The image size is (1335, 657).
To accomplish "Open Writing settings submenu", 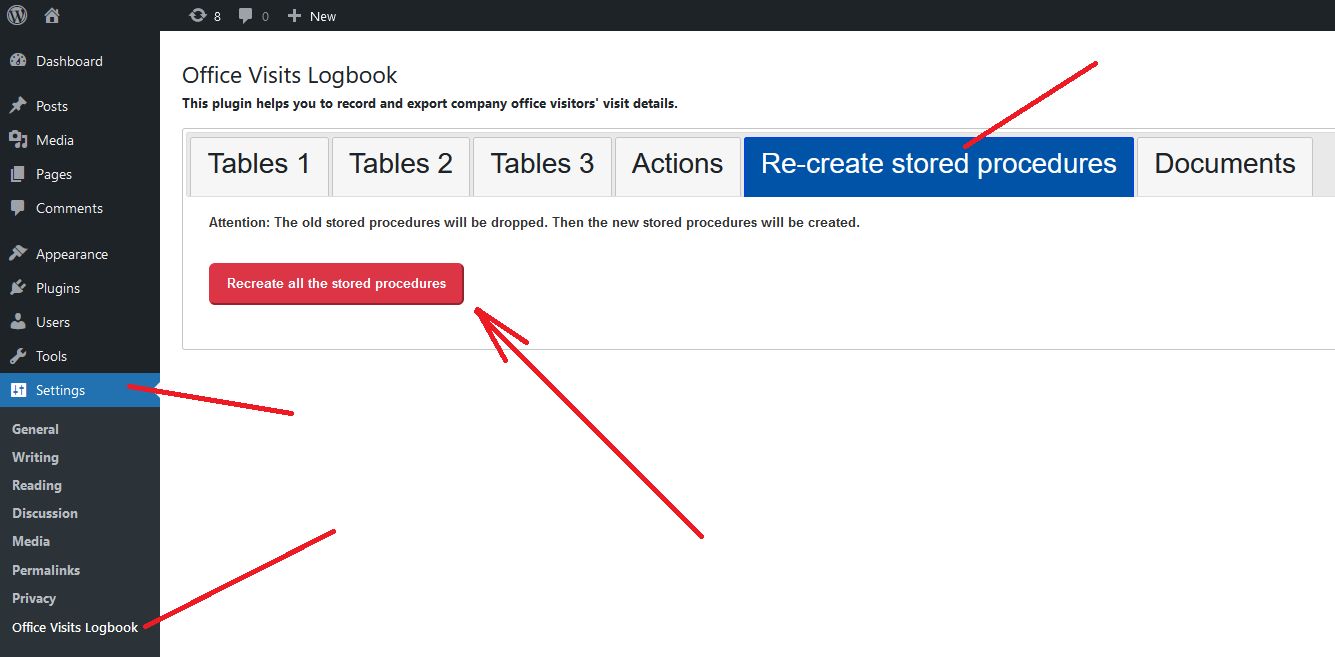I will pos(35,457).
